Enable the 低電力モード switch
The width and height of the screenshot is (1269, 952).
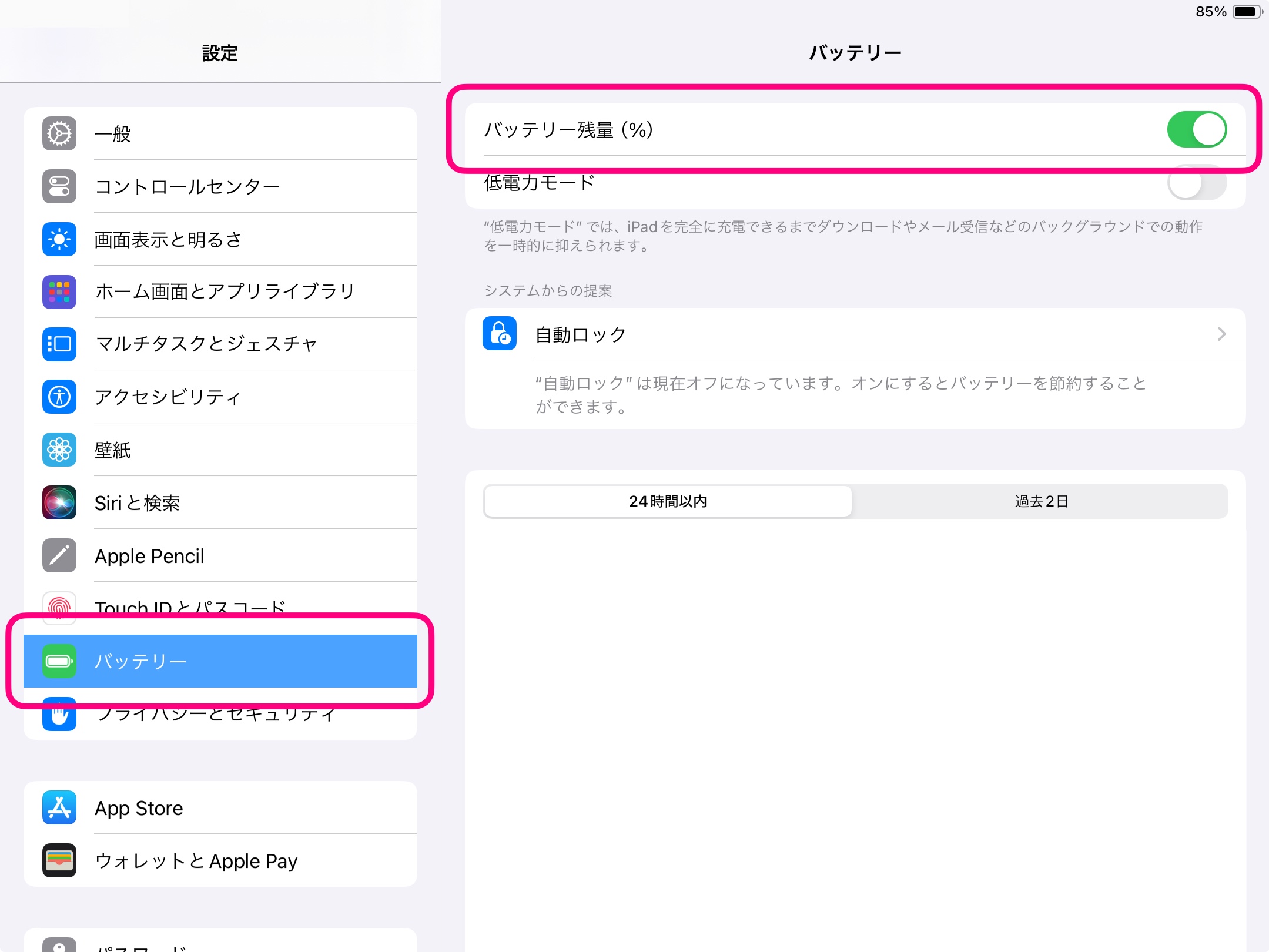pyautogui.click(x=1196, y=183)
